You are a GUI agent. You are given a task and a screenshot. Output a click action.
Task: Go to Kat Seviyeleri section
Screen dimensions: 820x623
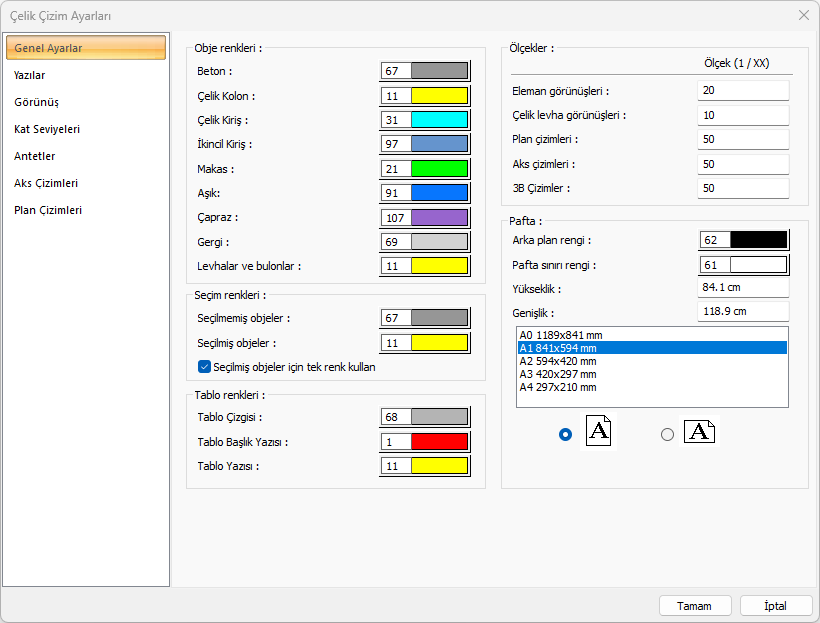(47, 129)
